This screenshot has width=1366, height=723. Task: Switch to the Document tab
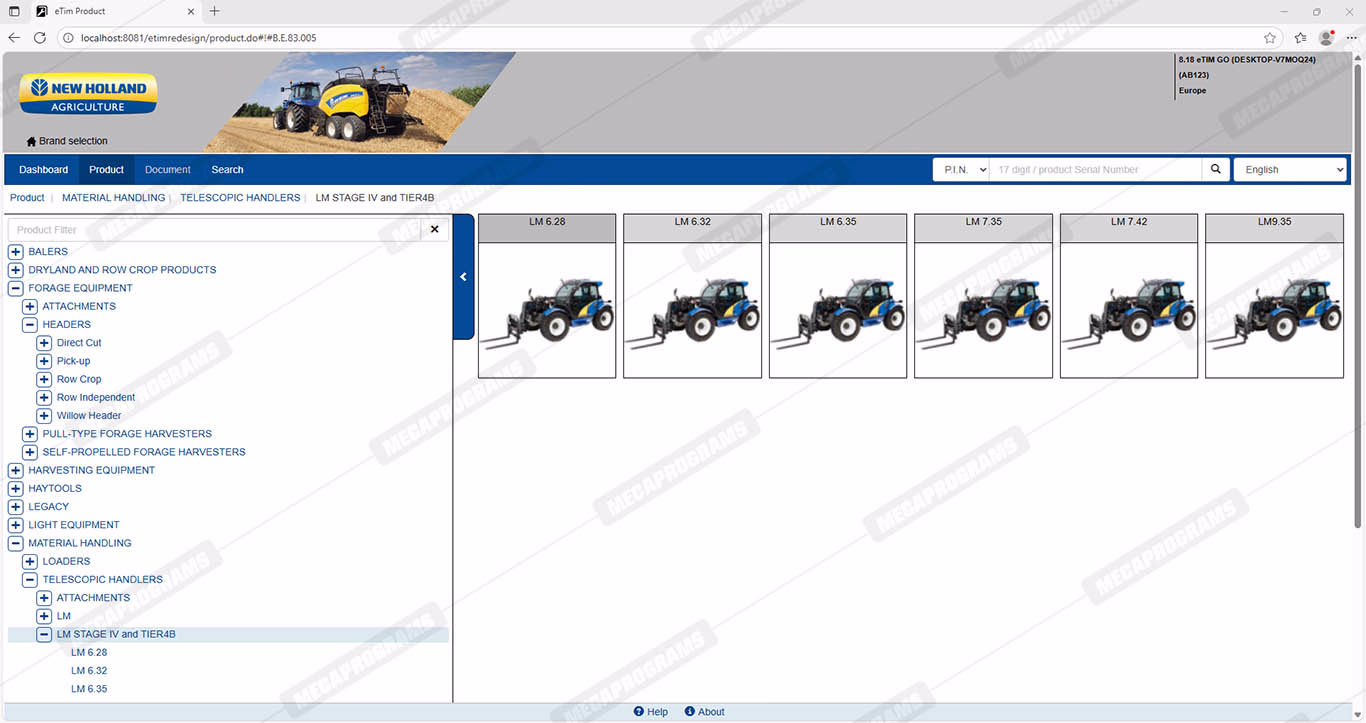click(167, 170)
